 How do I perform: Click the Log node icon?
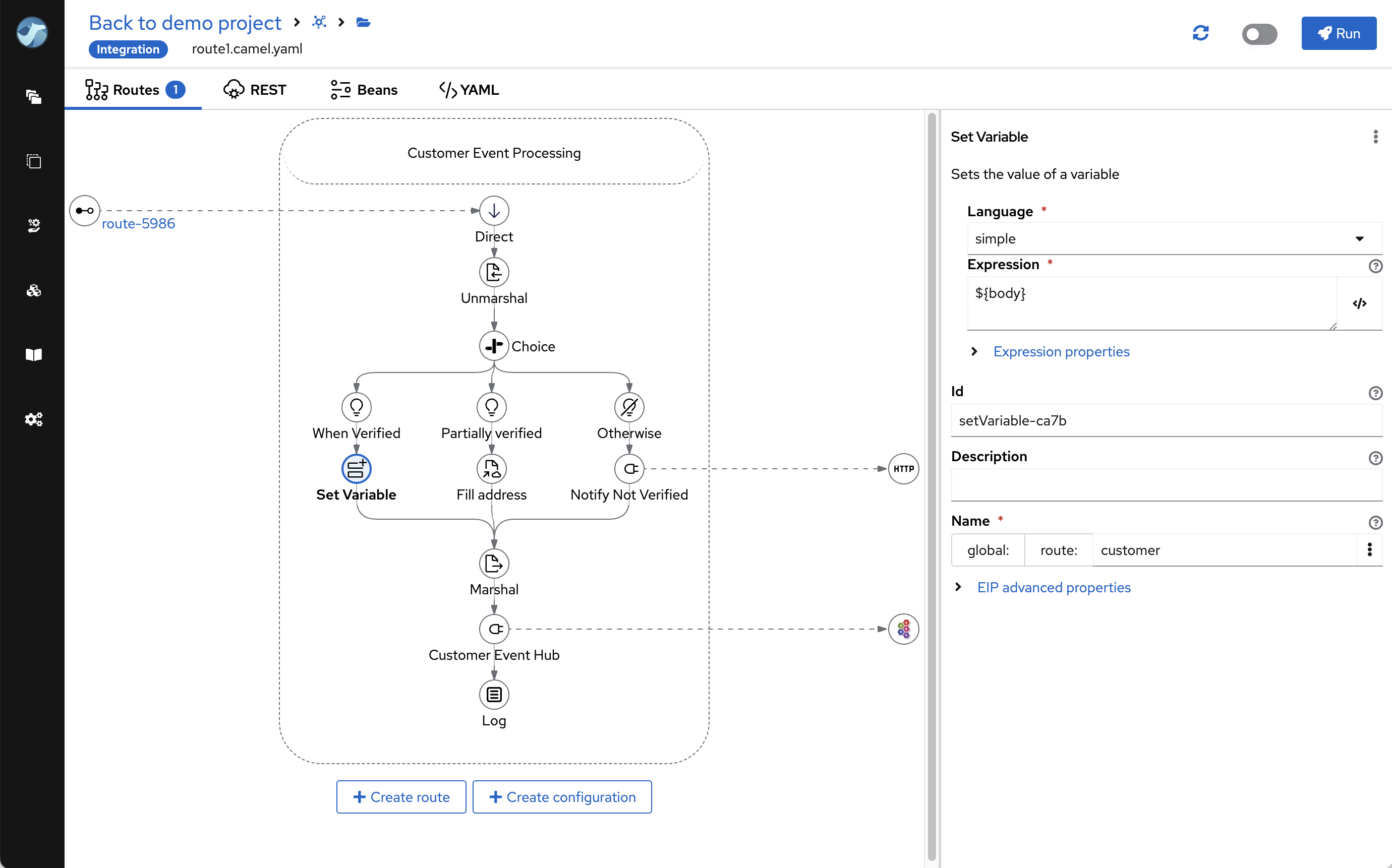point(493,694)
